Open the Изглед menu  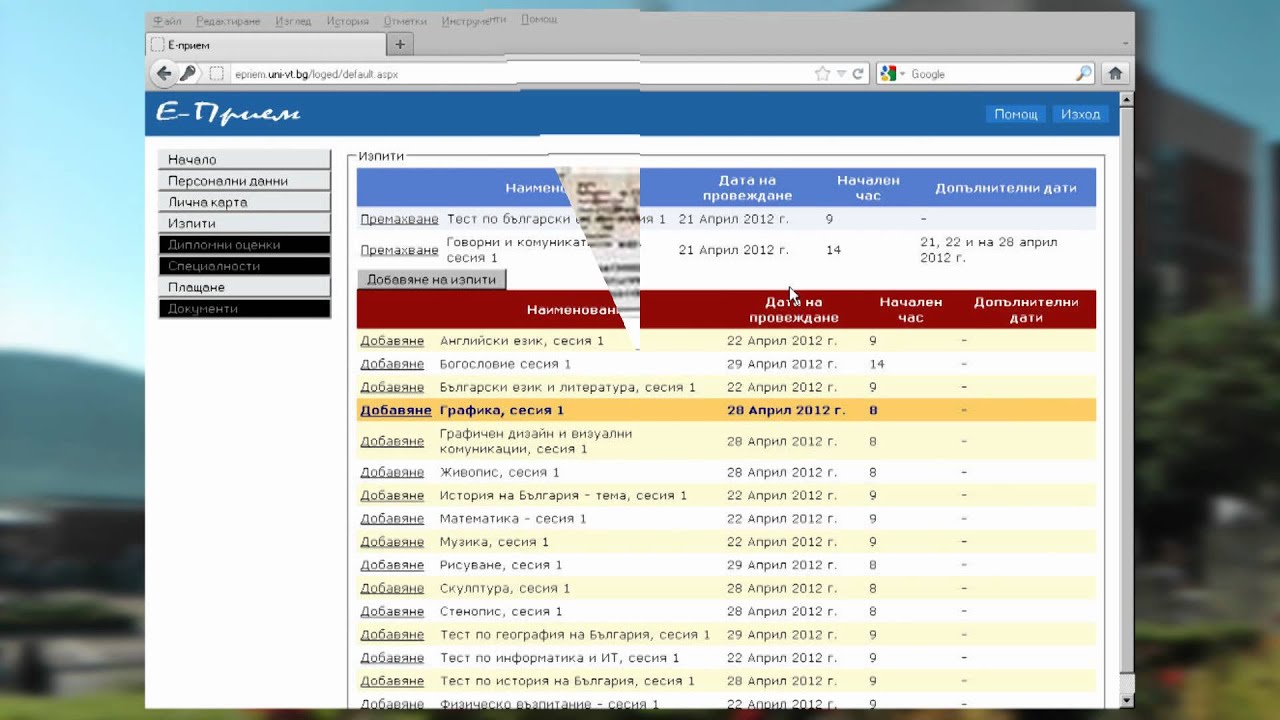(x=293, y=20)
